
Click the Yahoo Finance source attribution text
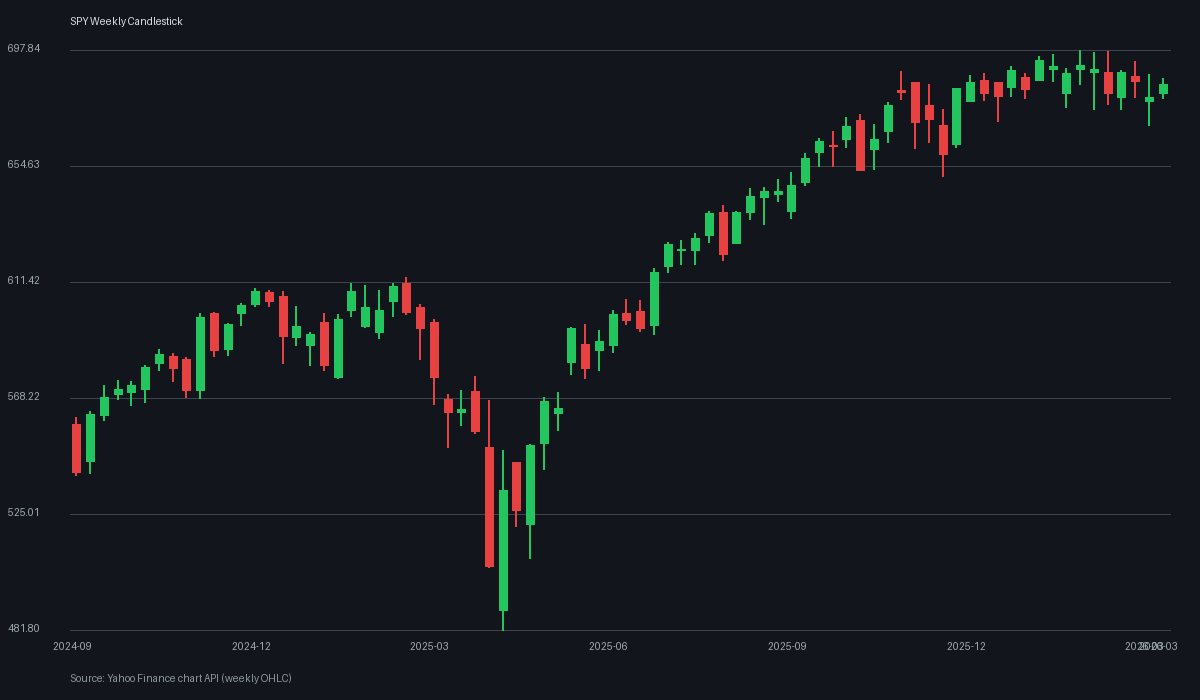tap(181, 678)
